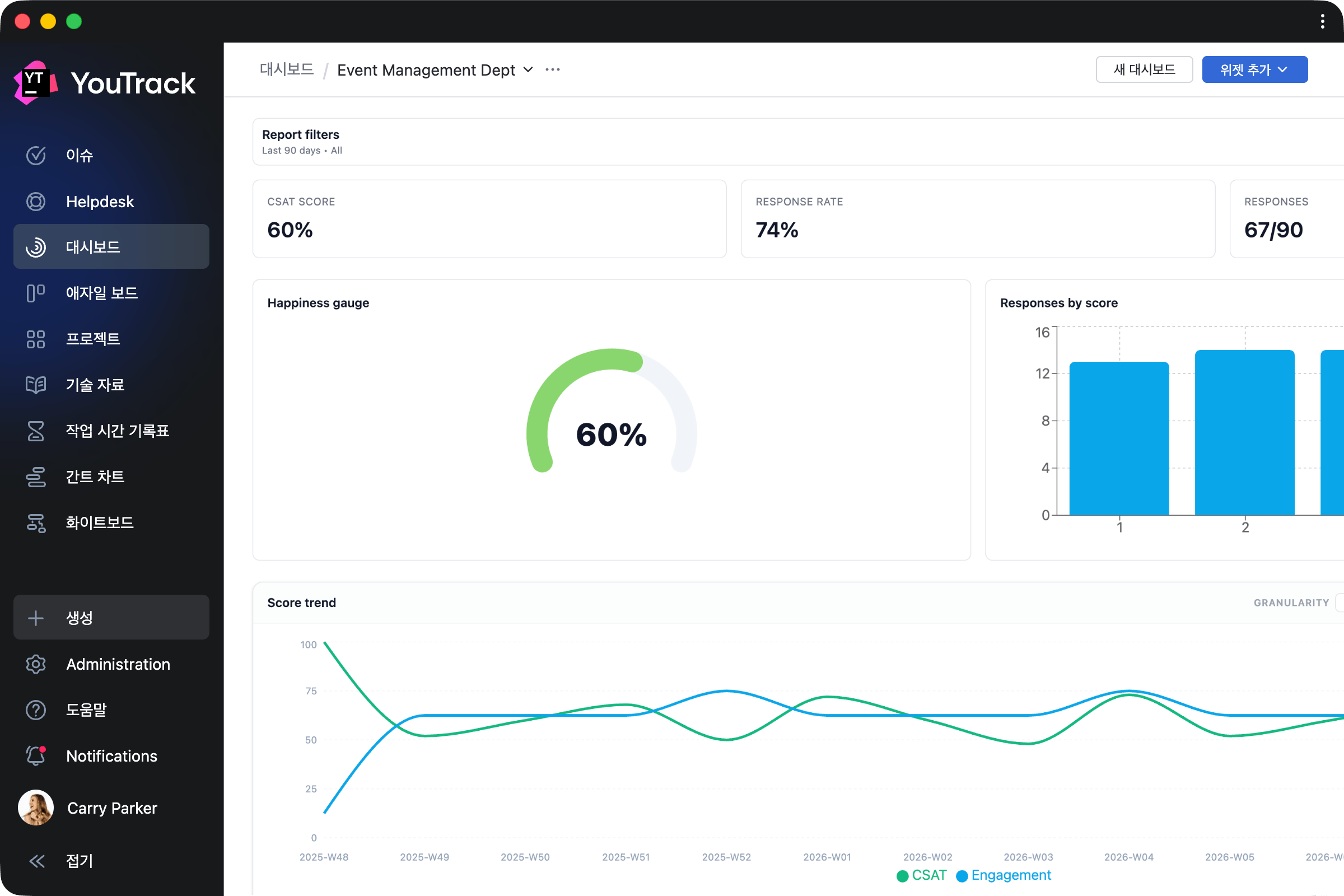Select the Administration menu item
This screenshot has height=896, width=1344.
click(x=118, y=664)
